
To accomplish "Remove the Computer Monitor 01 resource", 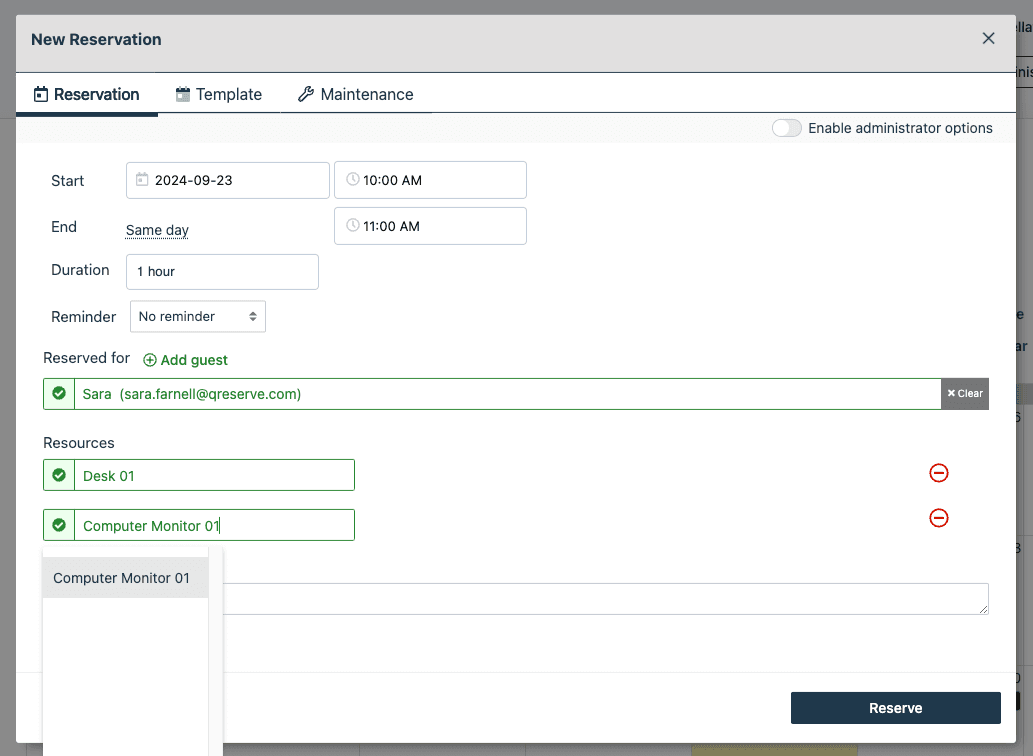I will point(938,518).
